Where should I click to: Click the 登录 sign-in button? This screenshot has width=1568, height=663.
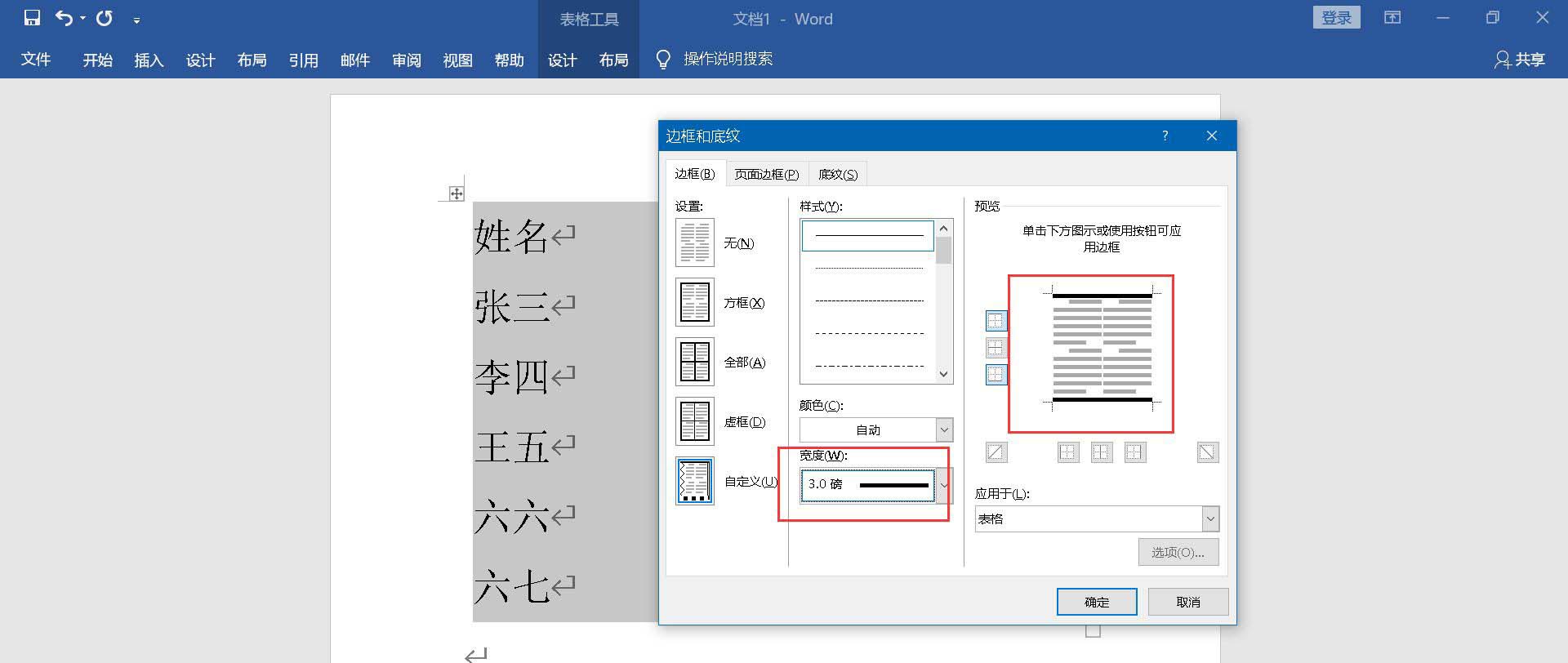[x=1336, y=18]
